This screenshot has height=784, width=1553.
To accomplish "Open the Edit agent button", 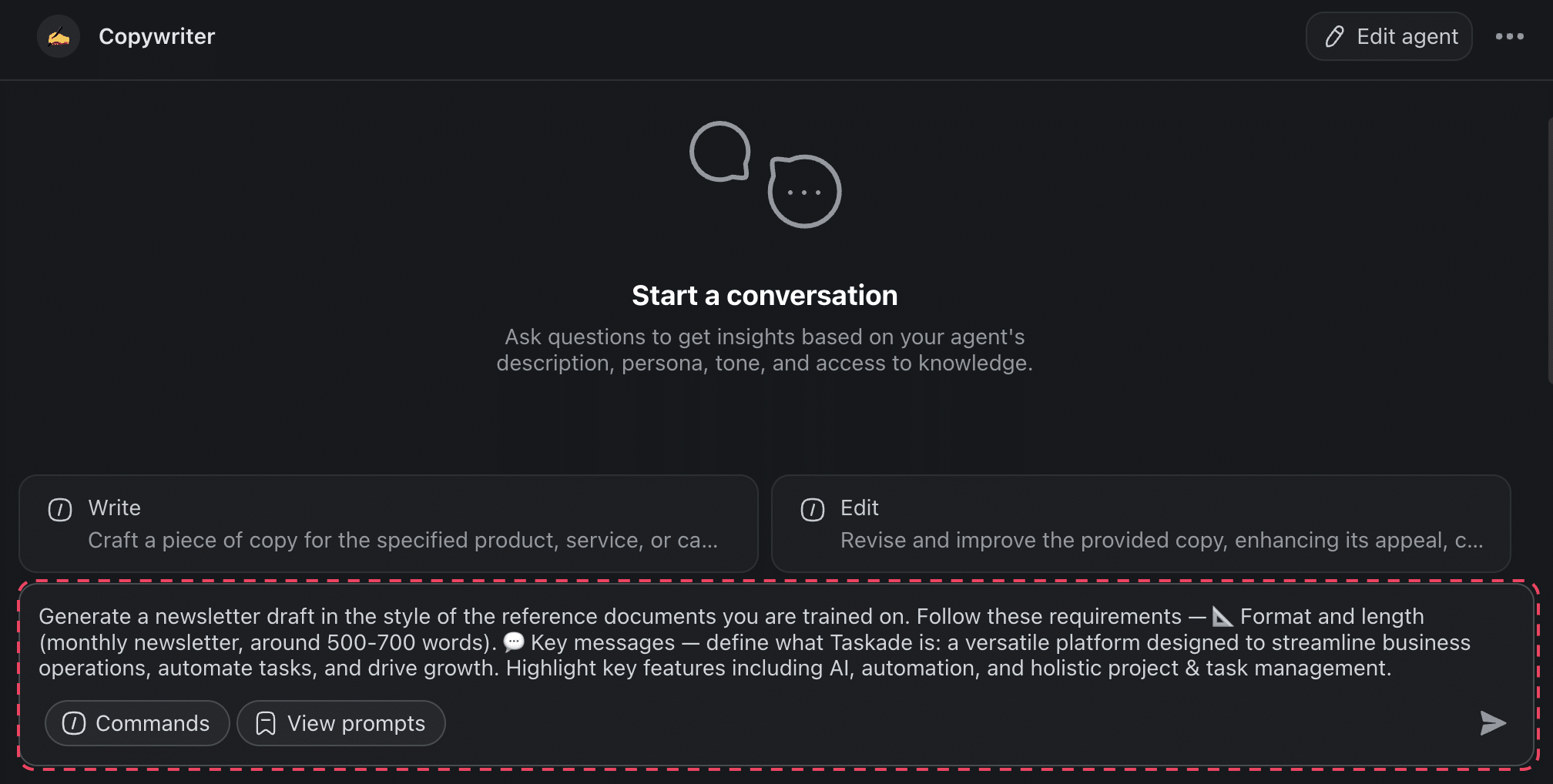I will tap(1389, 36).
